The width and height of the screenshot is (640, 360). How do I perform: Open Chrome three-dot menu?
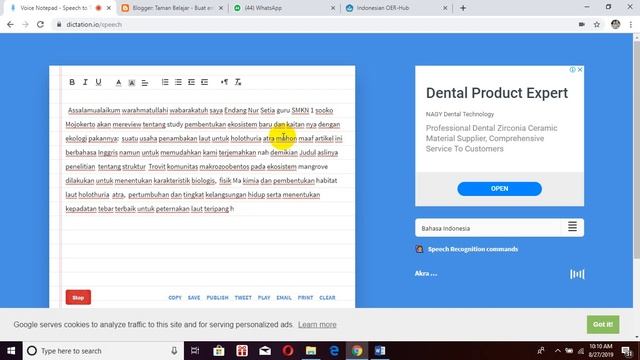click(x=631, y=24)
